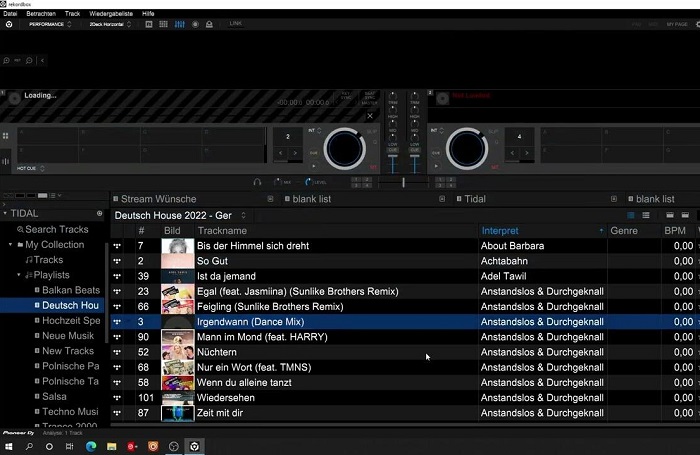Play deck 1
The width and height of the screenshot is (700, 455).
point(314,166)
